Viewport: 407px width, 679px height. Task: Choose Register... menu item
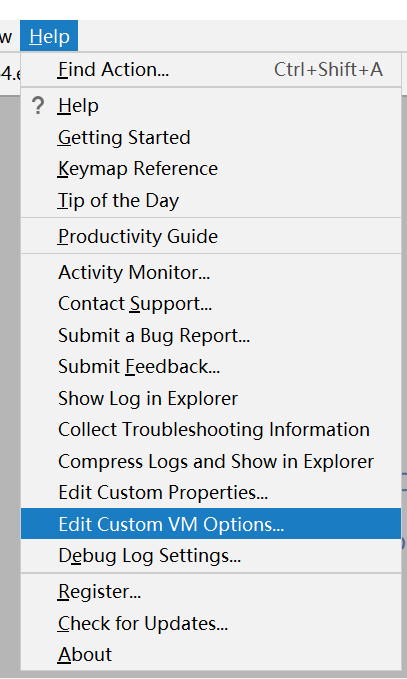pyautogui.click(x=211, y=592)
